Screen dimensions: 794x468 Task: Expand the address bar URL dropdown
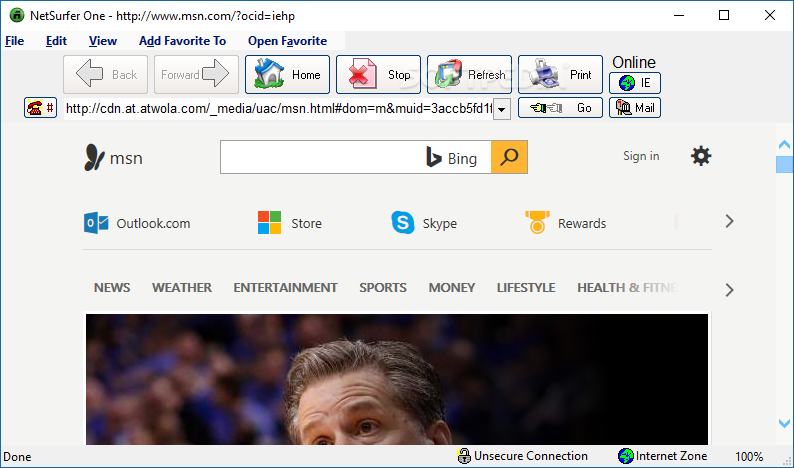tap(502, 109)
